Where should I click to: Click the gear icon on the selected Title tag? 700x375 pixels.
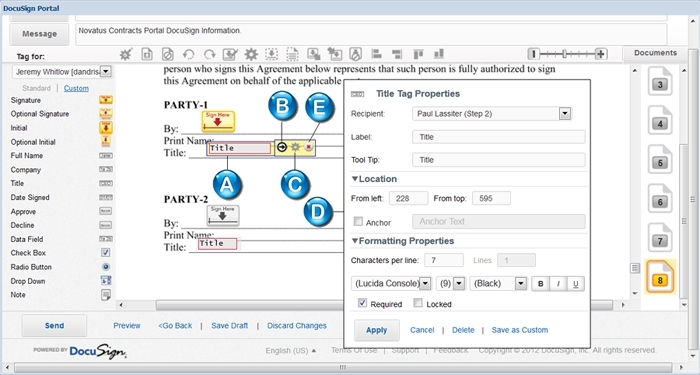pyautogui.click(x=295, y=147)
